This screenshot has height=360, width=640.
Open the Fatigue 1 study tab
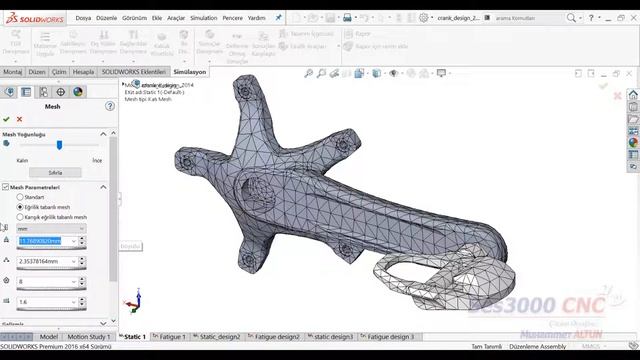point(169,337)
